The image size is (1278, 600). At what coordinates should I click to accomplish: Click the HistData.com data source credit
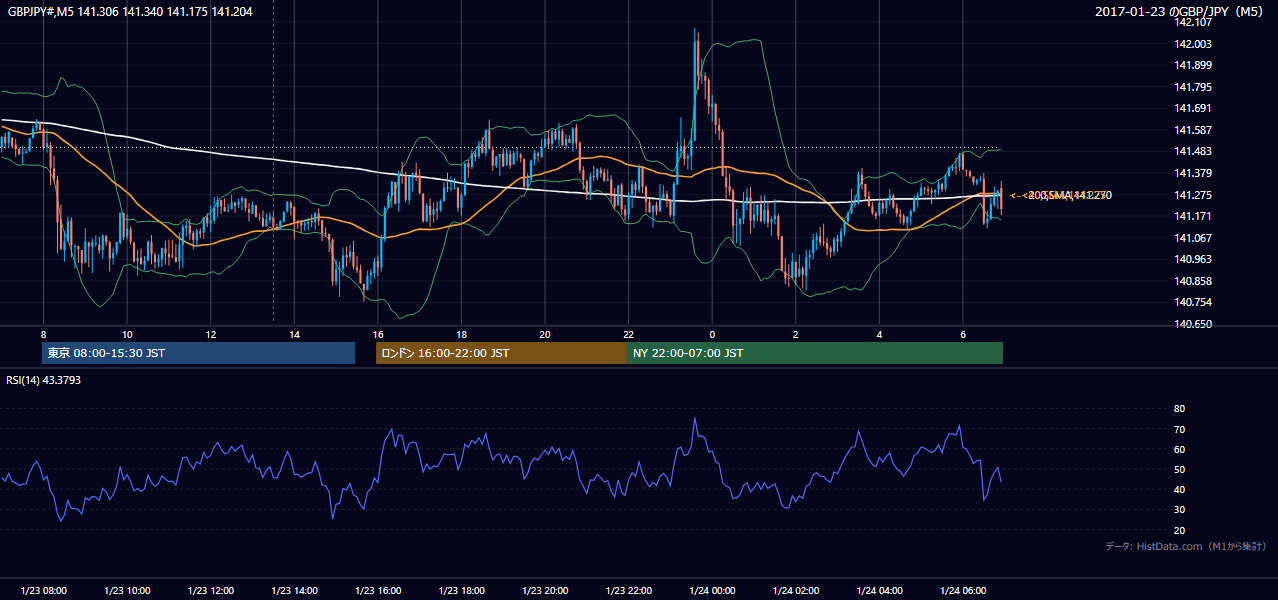point(1185,546)
